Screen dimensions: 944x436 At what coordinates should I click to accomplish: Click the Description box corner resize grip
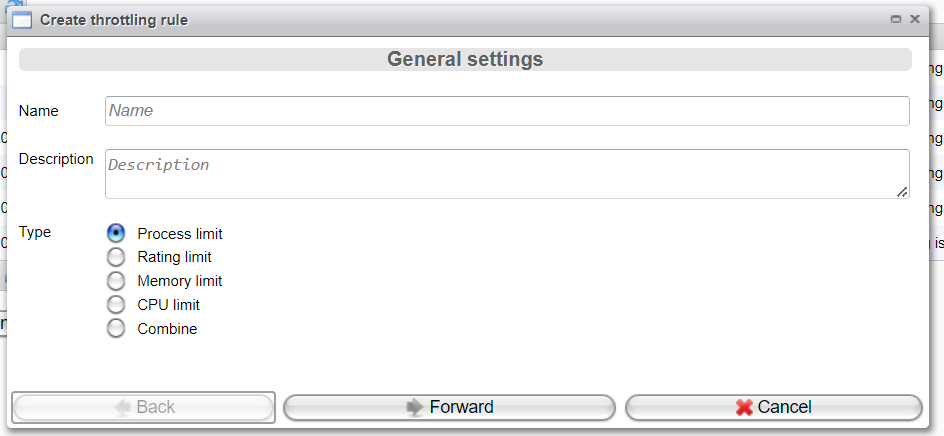pyautogui.click(x=902, y=192)
